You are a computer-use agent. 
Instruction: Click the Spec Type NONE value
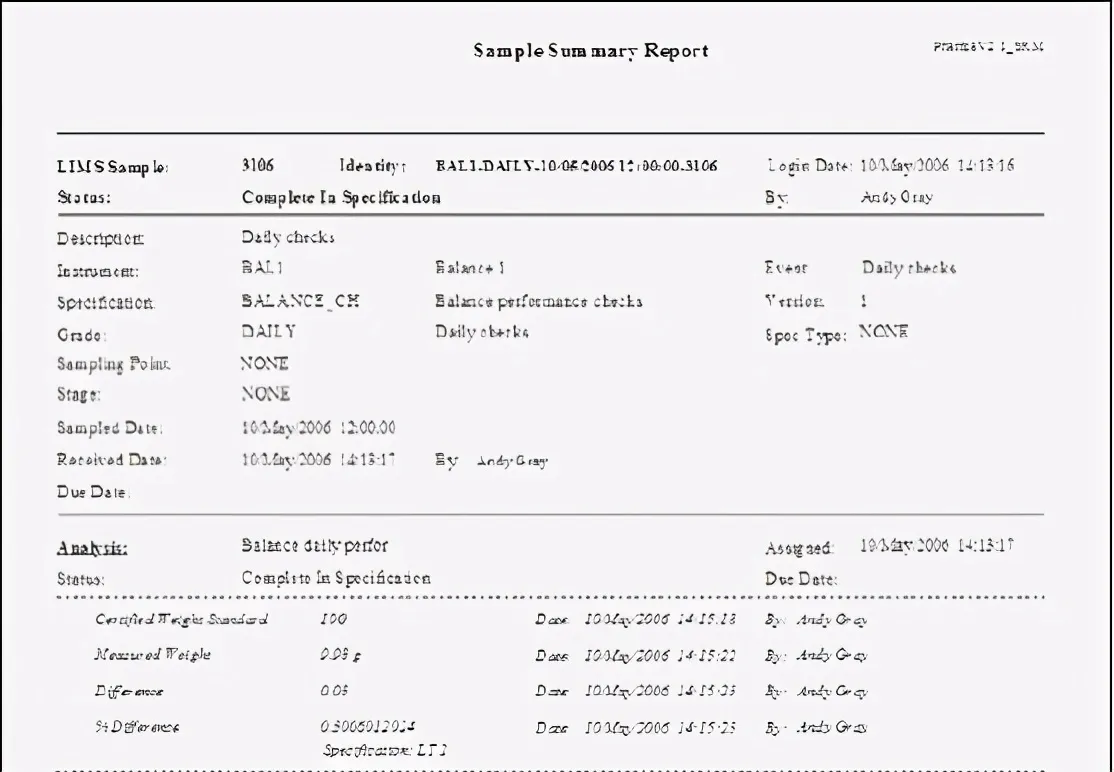click(x=883, y=332)
